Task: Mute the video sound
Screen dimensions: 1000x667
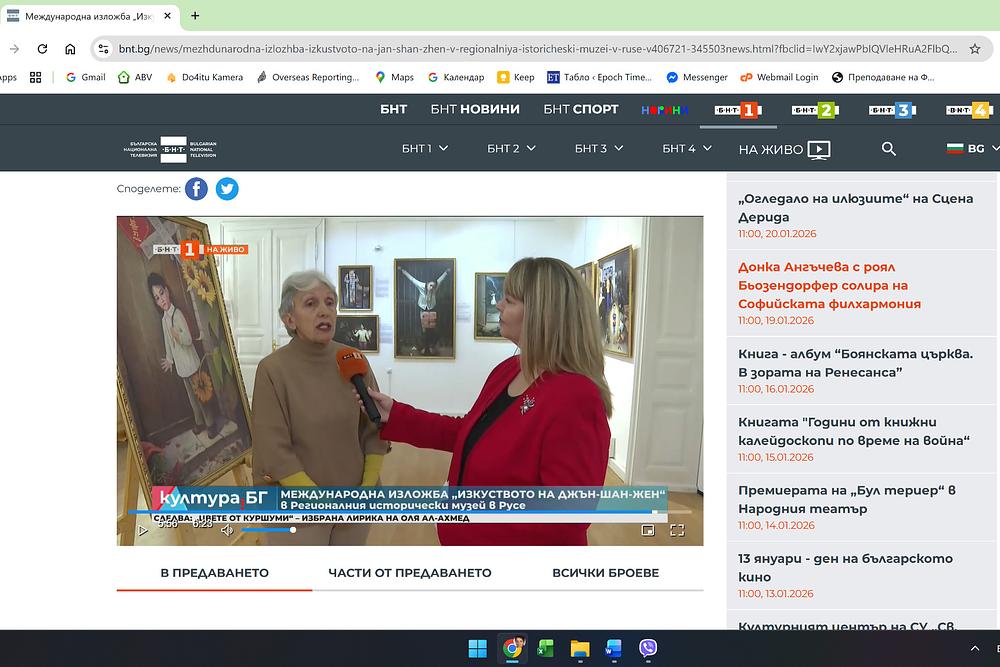Action: [227, 530]
